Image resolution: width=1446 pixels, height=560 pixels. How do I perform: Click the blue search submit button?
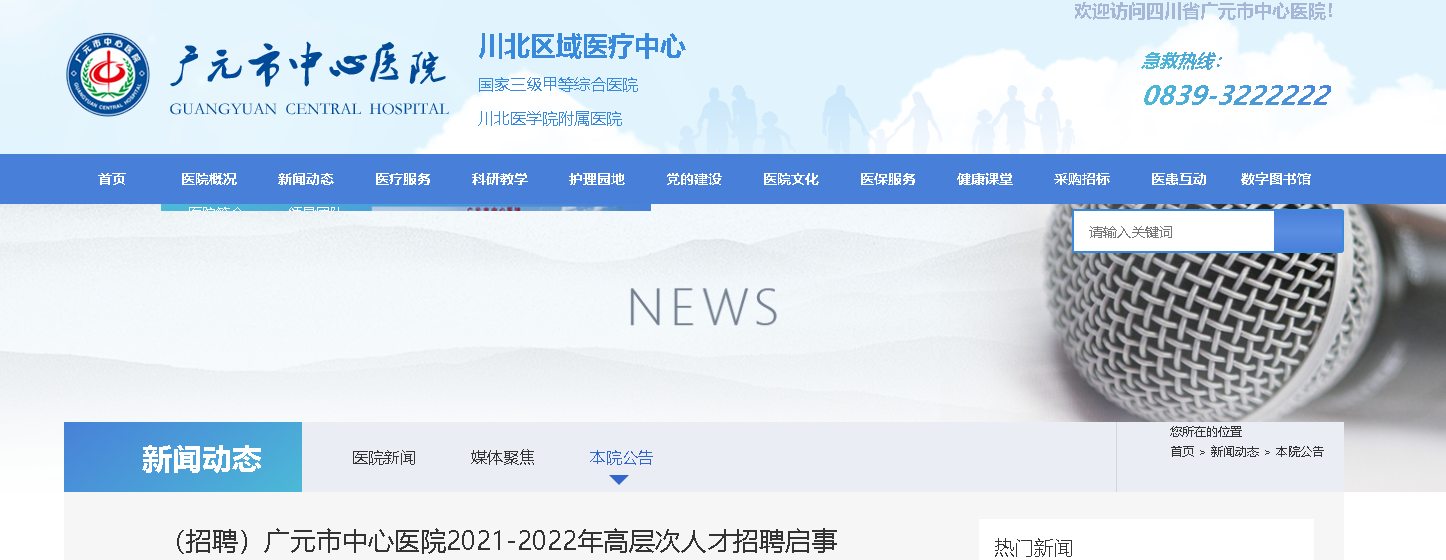(1309, 232)
